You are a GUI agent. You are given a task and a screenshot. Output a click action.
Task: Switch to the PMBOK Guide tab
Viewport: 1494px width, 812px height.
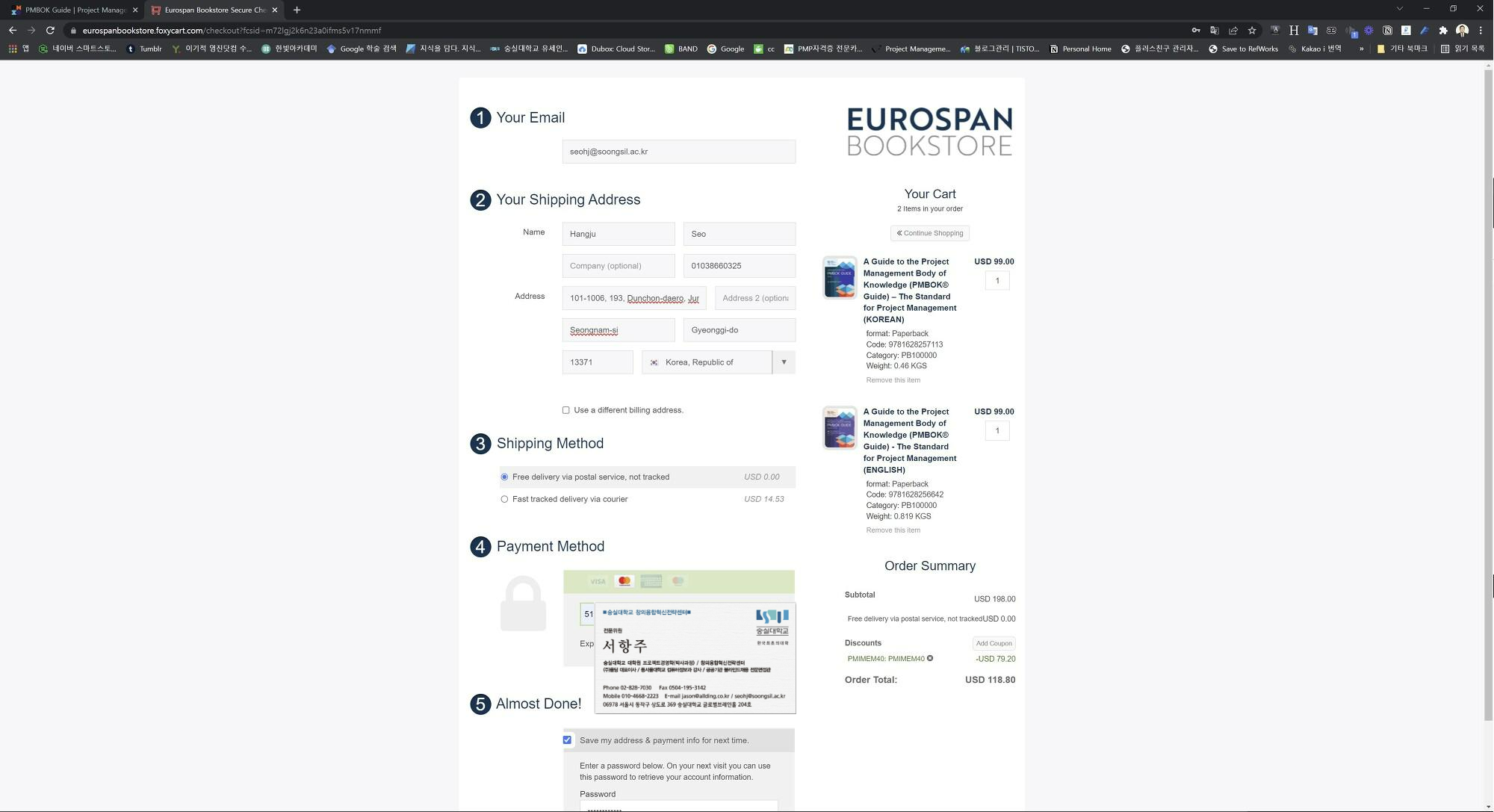pos(75,10)
